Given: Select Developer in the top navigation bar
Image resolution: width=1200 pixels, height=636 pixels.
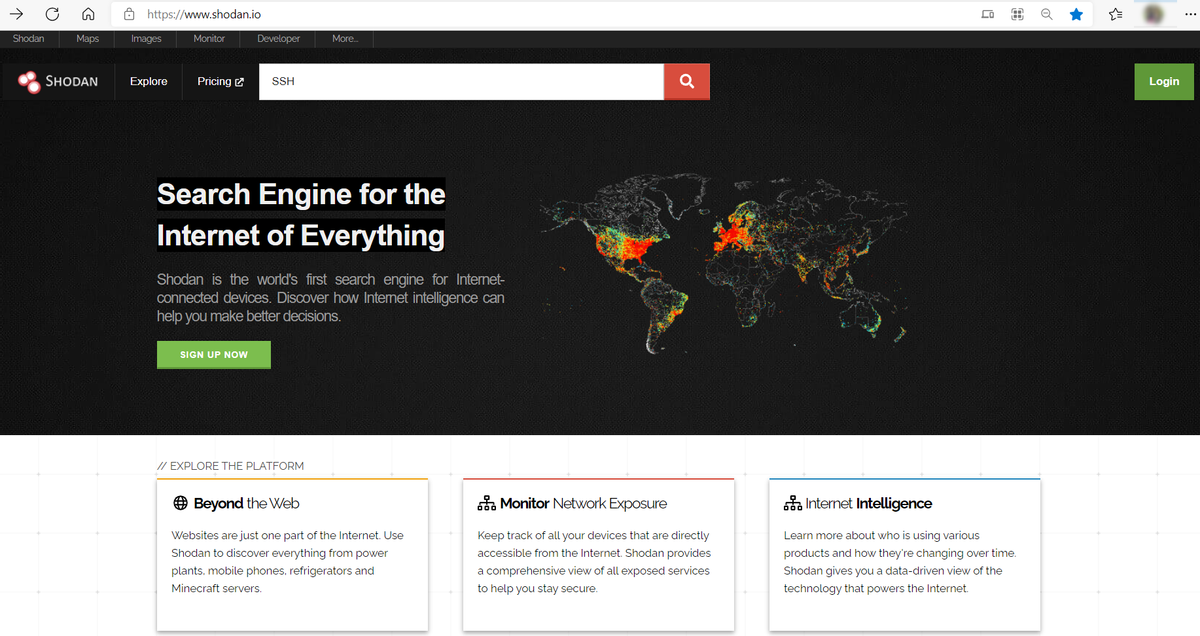Looking at the screenshot, I should point(277,38).
